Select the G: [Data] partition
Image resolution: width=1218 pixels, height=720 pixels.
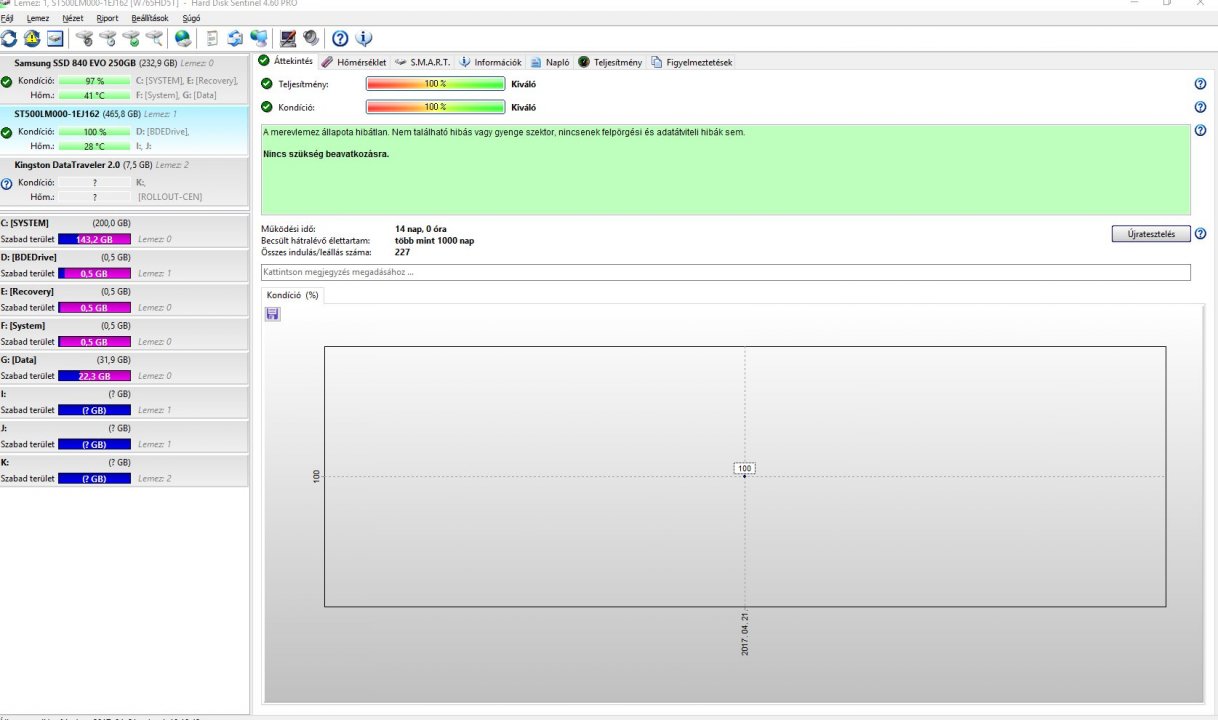click(124, 367)
